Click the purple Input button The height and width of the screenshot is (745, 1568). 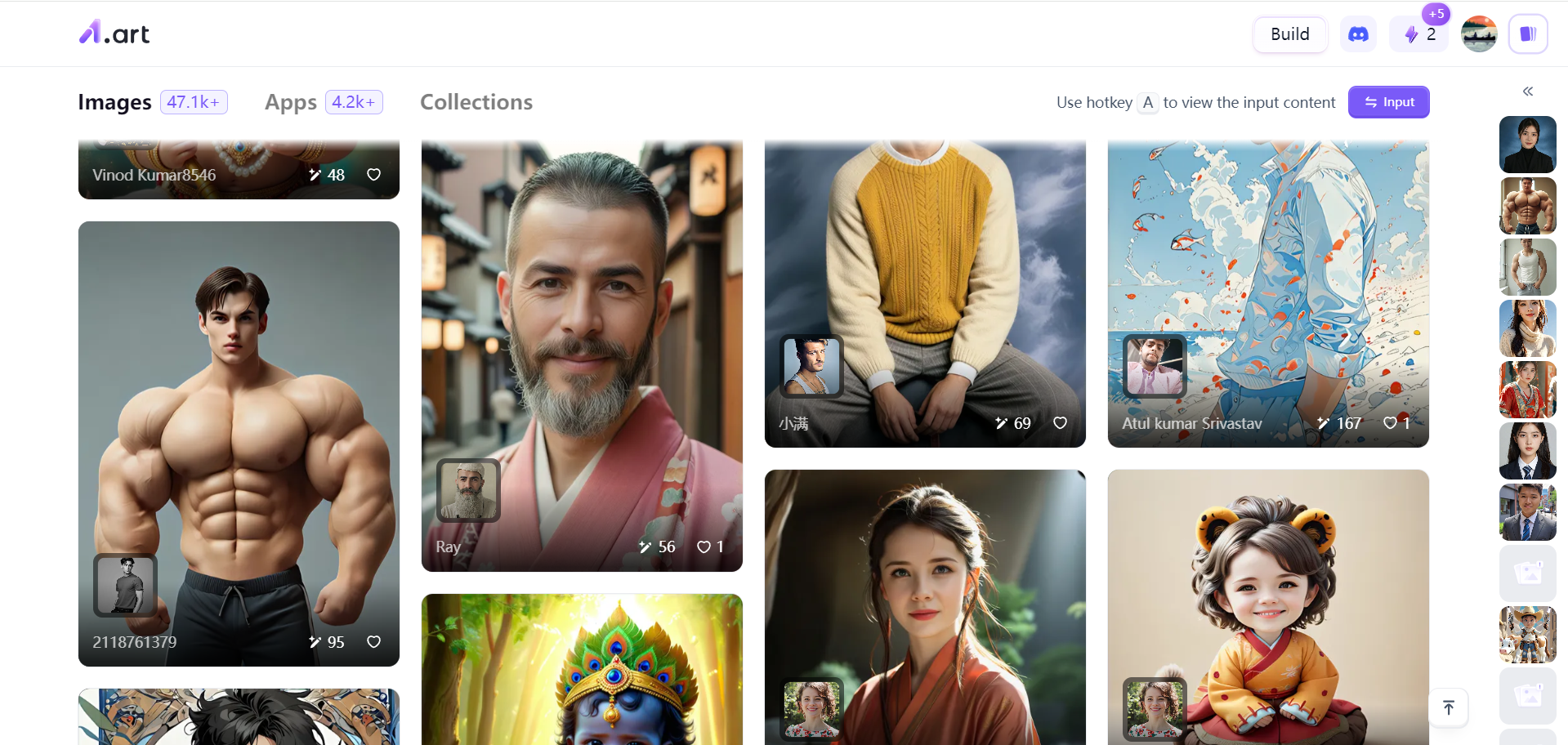(x=1388, y=102)
